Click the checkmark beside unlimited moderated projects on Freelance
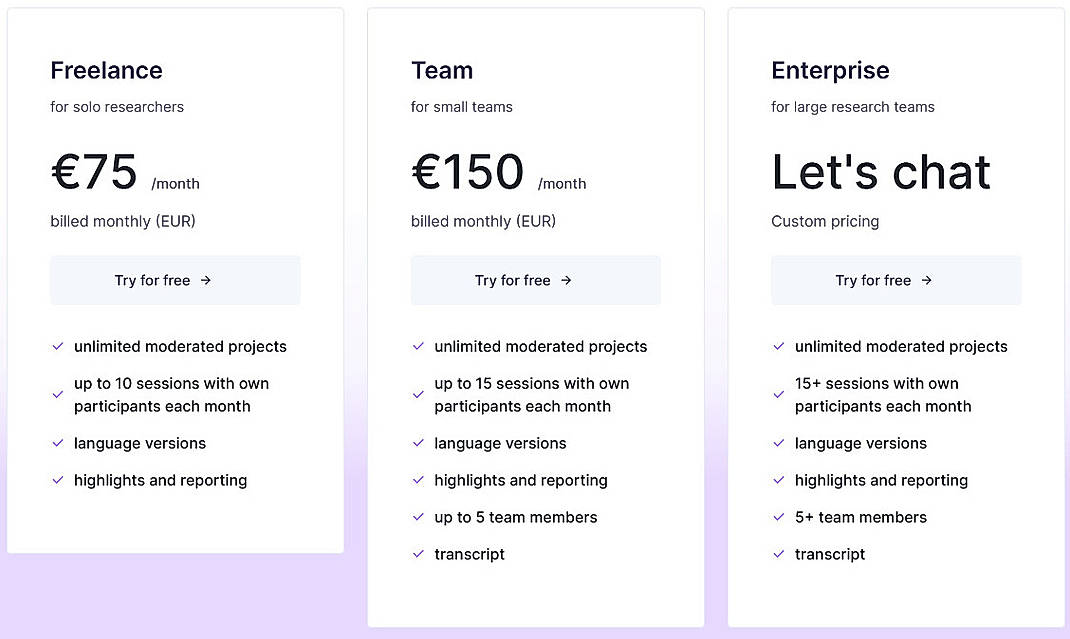This screenshot has height=639, width=1070. 58,346
